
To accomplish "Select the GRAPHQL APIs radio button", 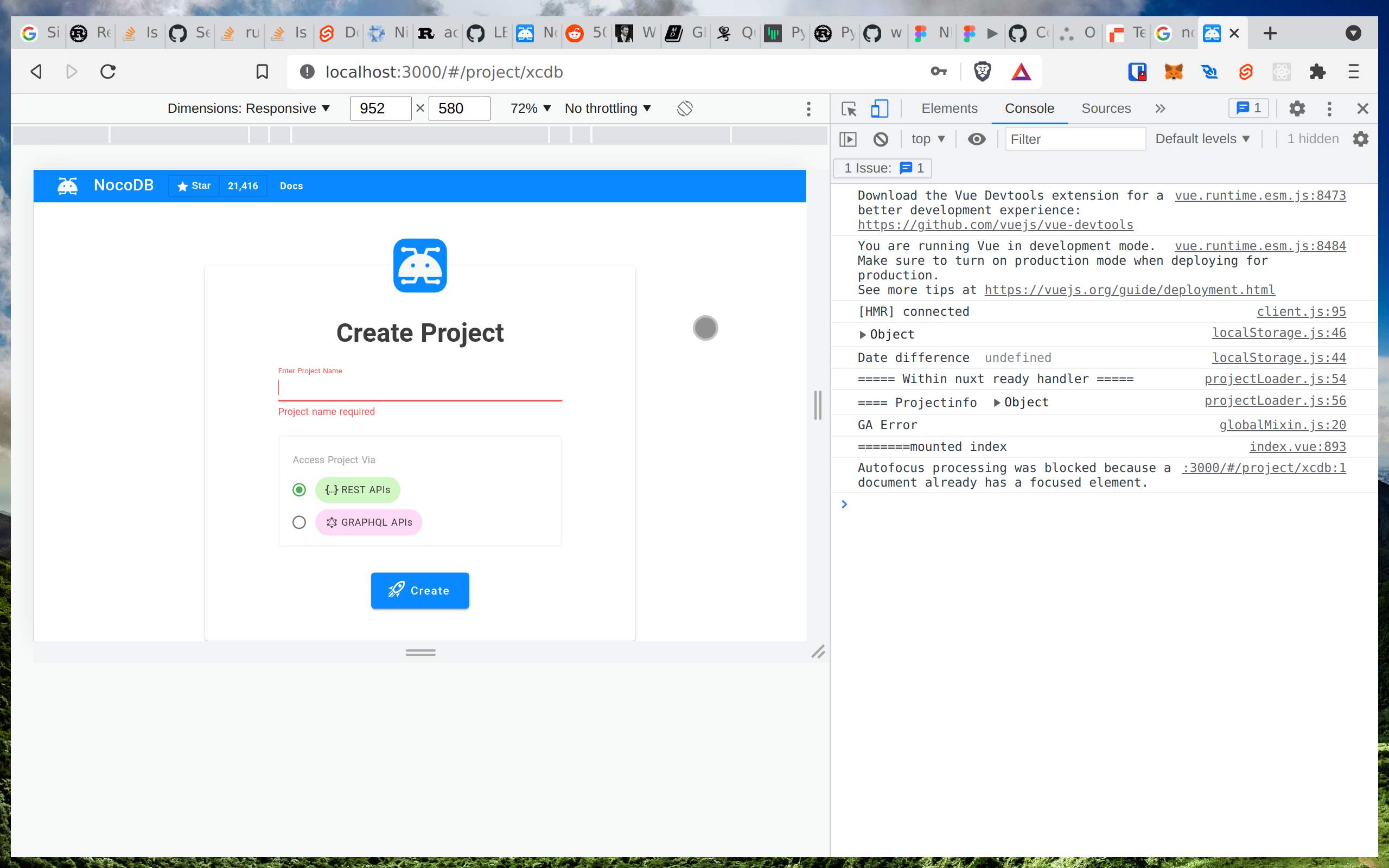I will click(x=299, y=522).
